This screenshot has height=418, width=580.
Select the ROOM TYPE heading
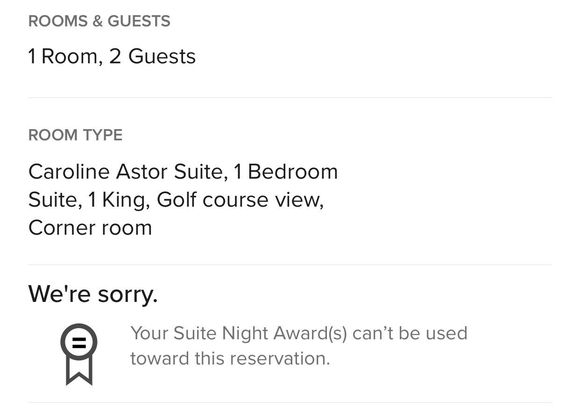(x=75, y=135)
